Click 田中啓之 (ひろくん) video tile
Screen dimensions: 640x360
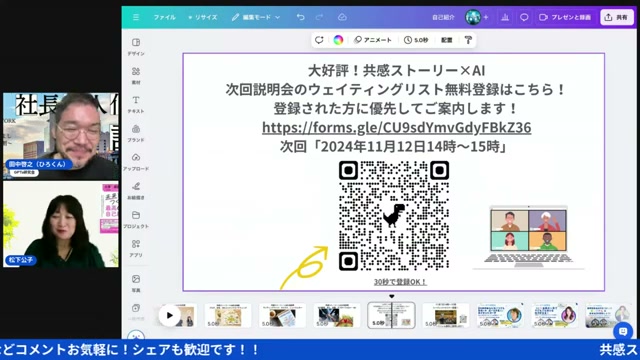pos(61,136)
